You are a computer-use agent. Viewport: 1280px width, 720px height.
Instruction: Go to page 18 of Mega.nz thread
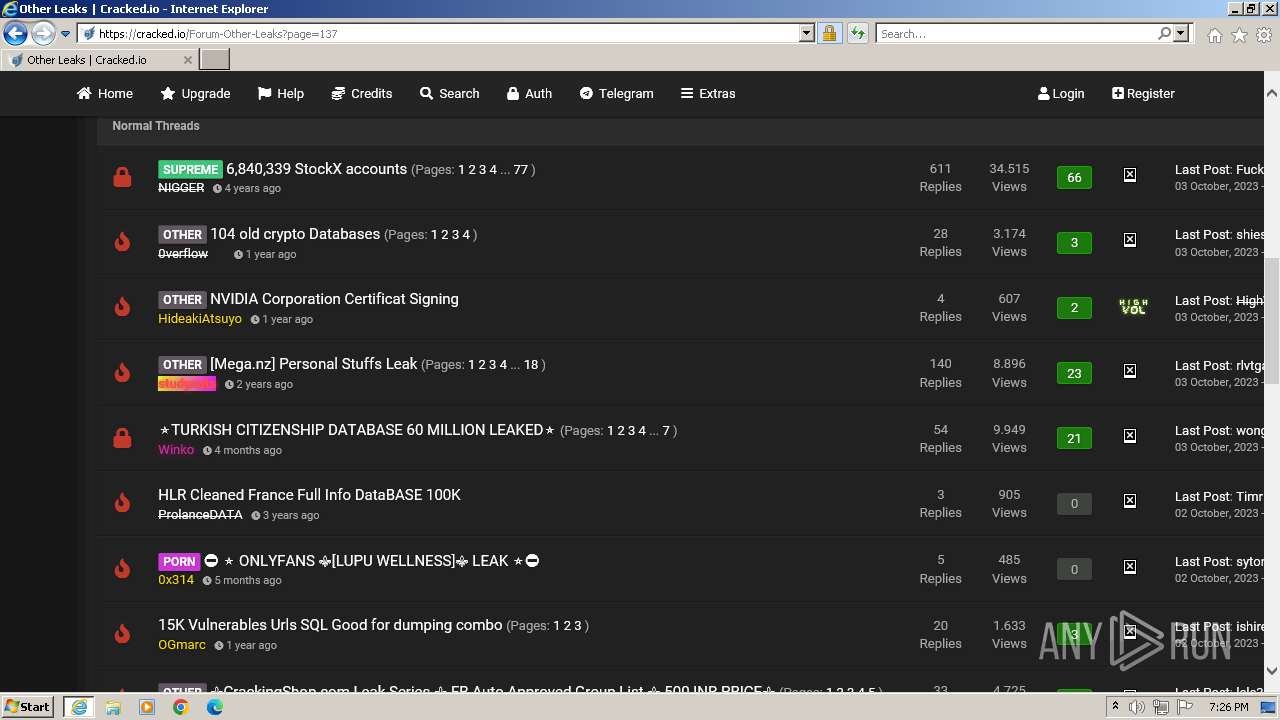click(x=531, y=365)
